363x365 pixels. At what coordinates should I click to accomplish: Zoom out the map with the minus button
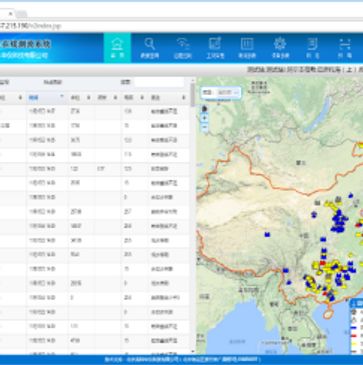click(205, 127)
